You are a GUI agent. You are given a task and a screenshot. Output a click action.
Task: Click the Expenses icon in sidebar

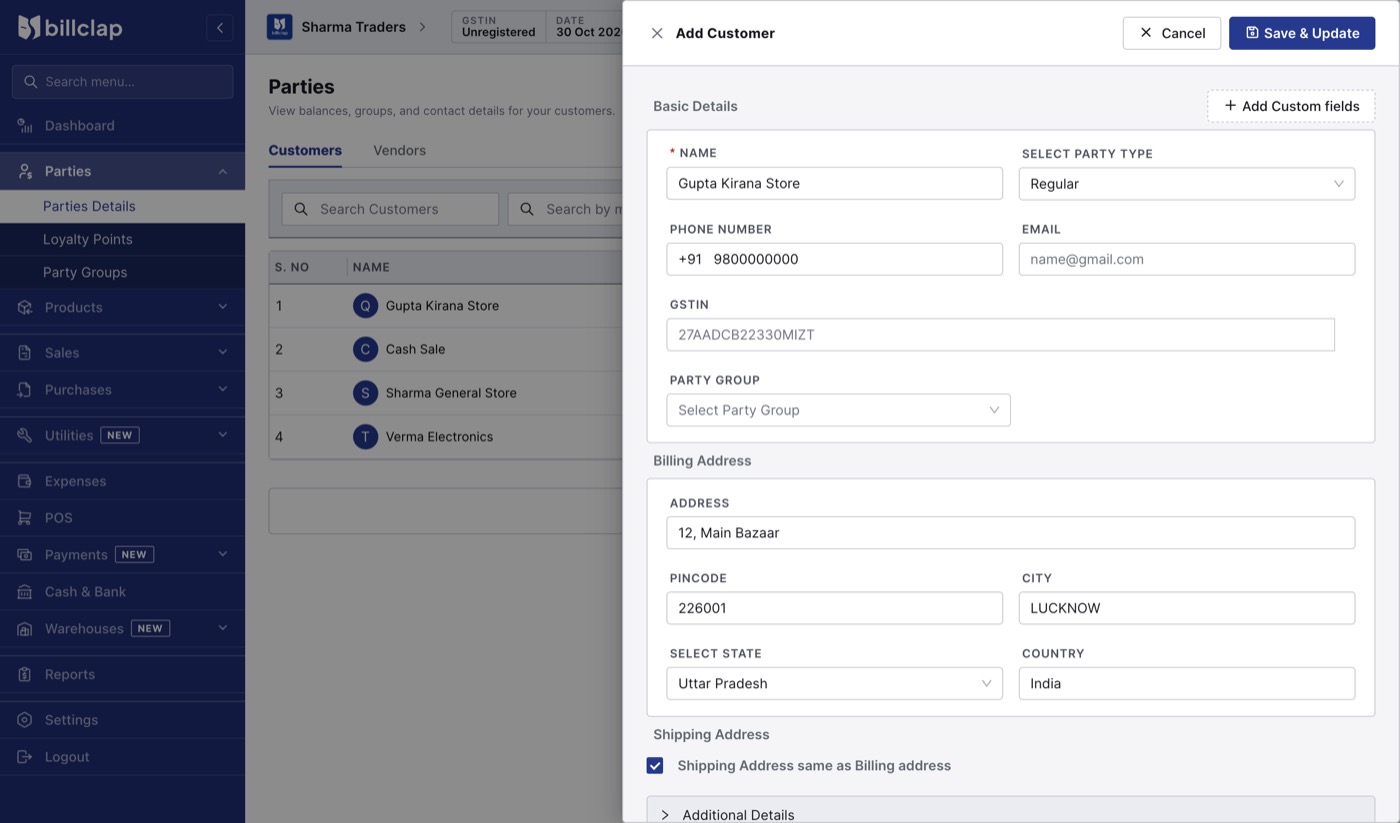[x=25, y=481]
